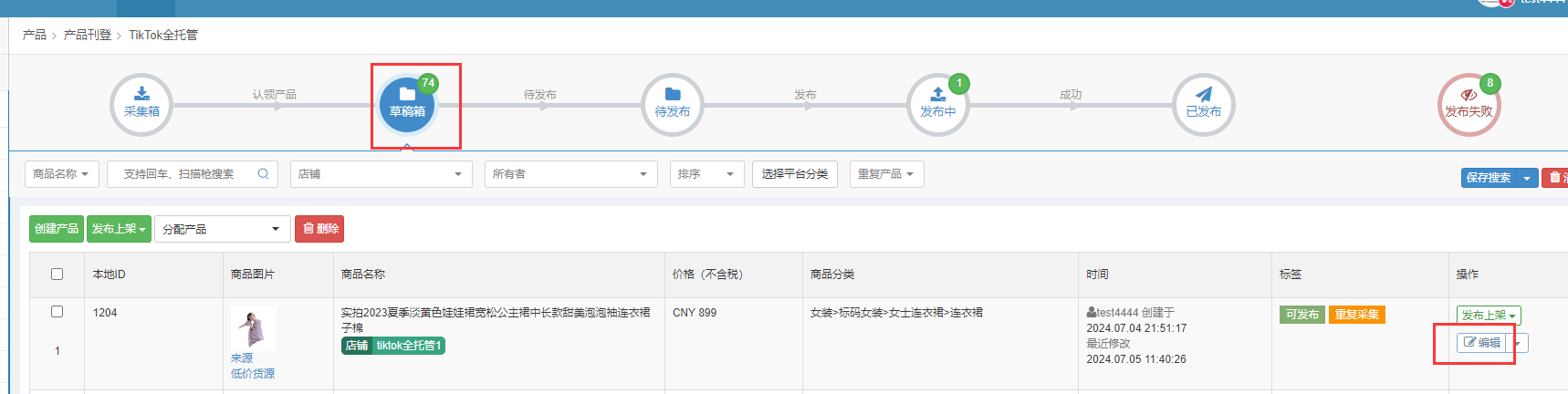Click the 编辑 edit button for row 1204
Image resolution: width=1568 pixels, height=394 pixels.
pyautogui.click(x=1482, y=343)
